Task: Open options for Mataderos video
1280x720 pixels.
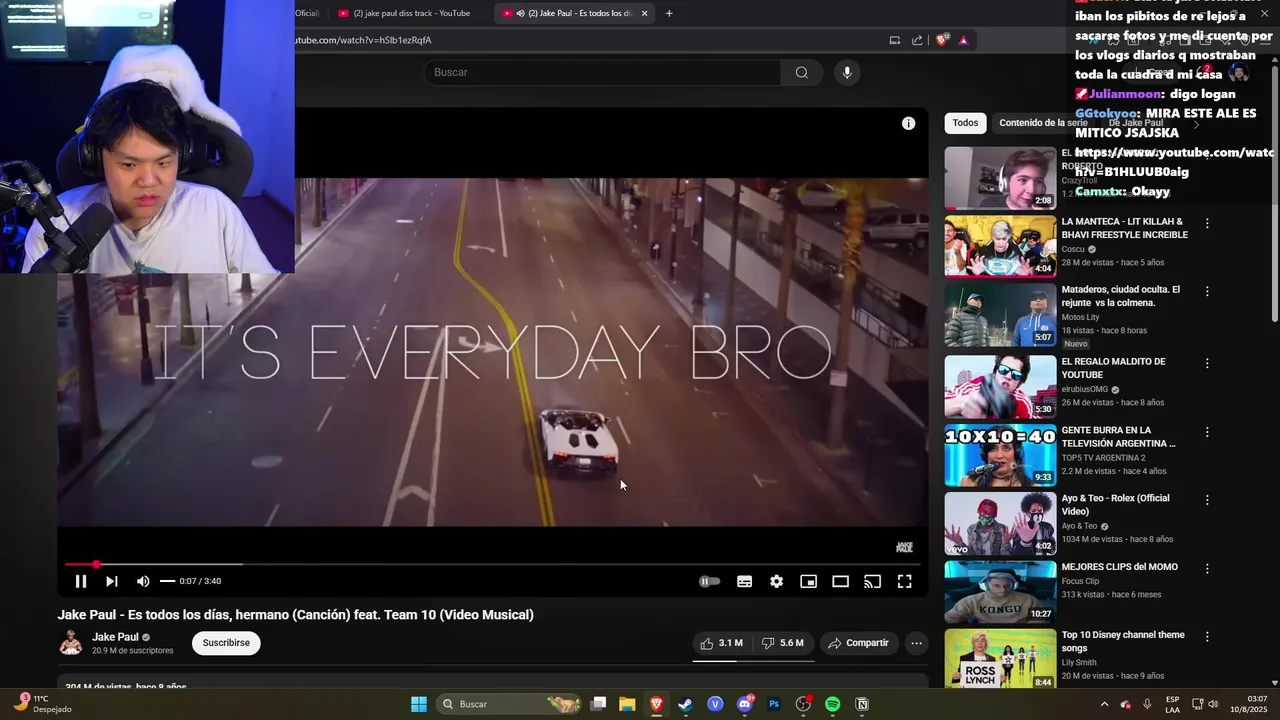Action: [x=1207, y=291]
